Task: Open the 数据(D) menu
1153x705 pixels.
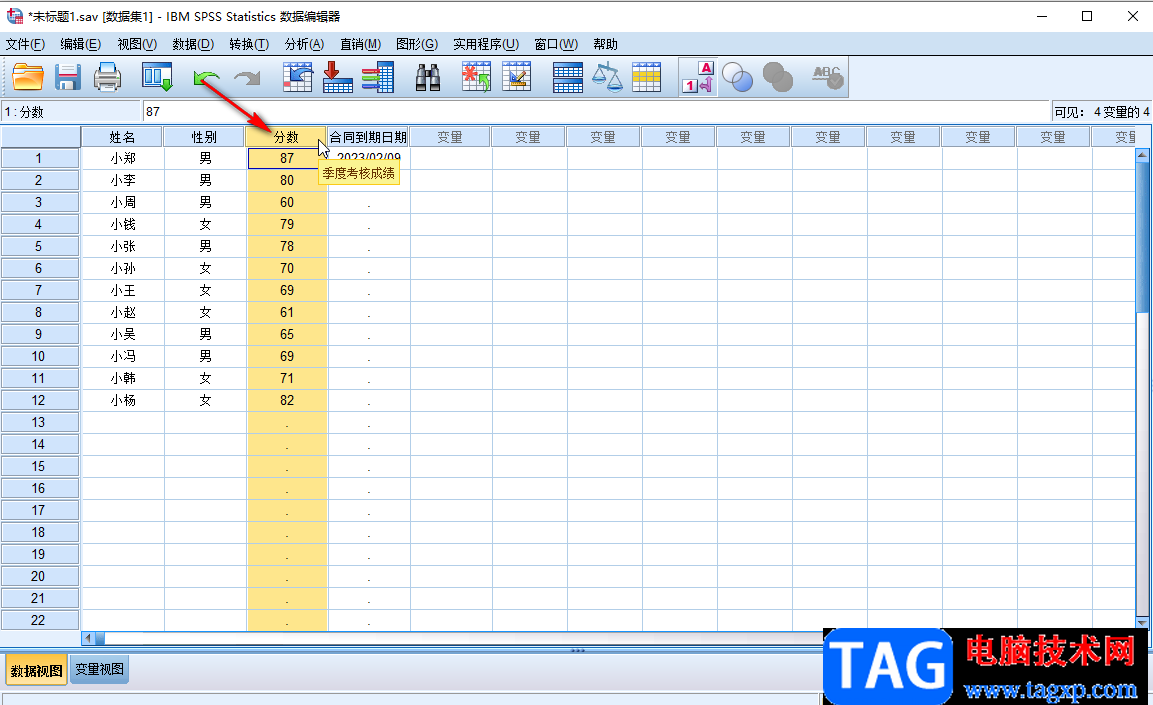Action: tap(193, 44)
